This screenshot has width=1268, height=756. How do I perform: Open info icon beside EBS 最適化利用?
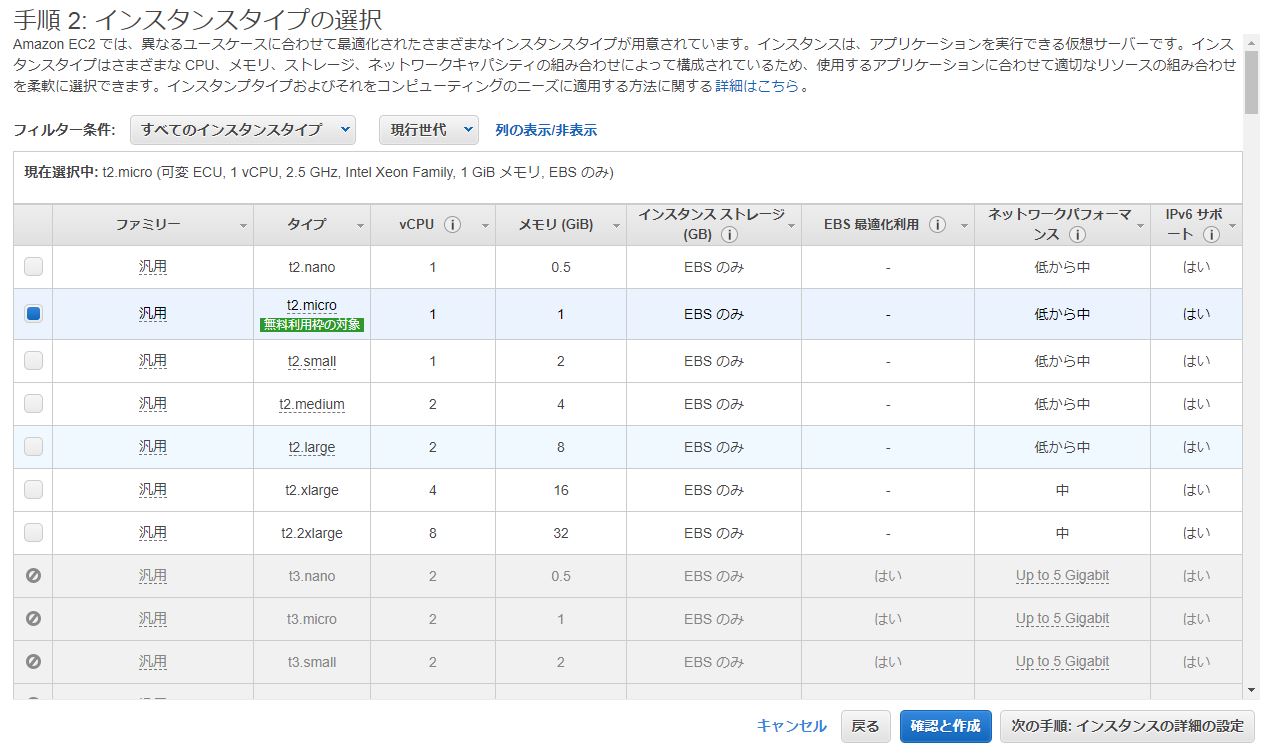[x=937, y=224]
